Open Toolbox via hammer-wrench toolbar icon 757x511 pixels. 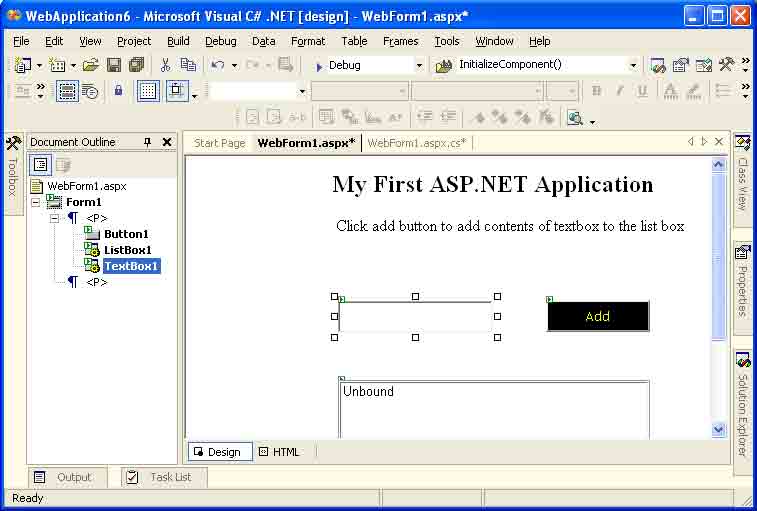tap(727, 65)
